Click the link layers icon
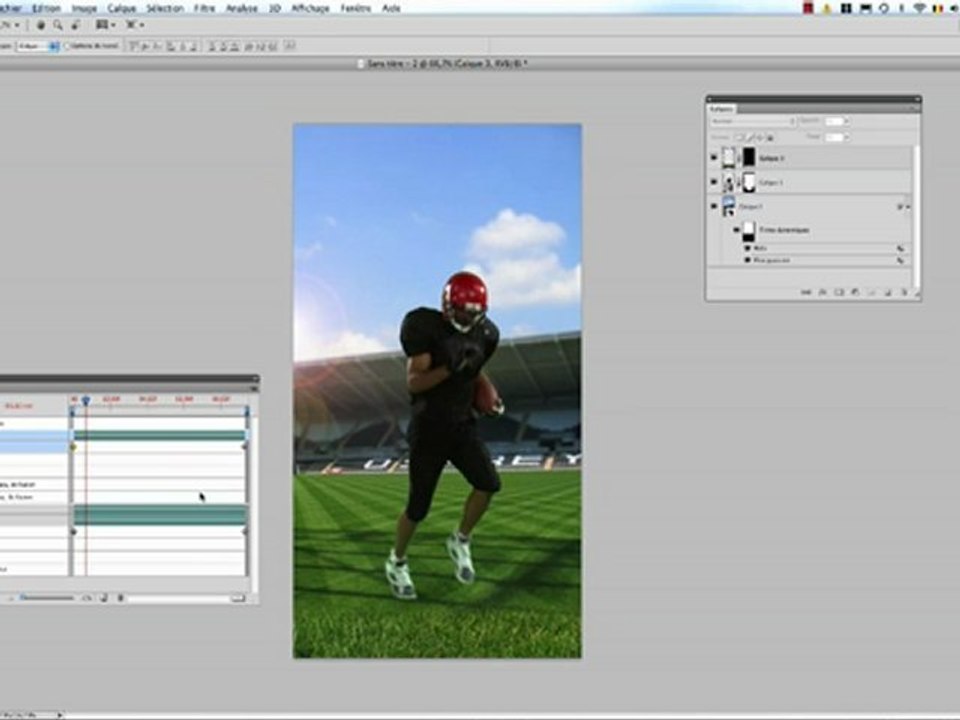The height and width of the screenshot is (720, 960). [806, 293]
